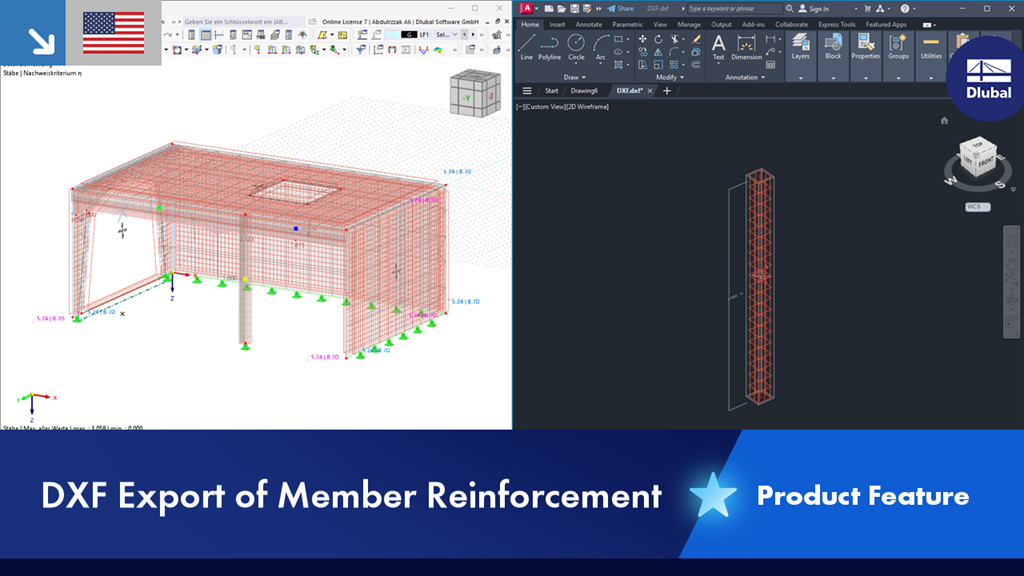The width and height of the screenshot is (1024, 576).
Task: Click the New drawing icon in AutoCAD
Action: pos(549,8)
